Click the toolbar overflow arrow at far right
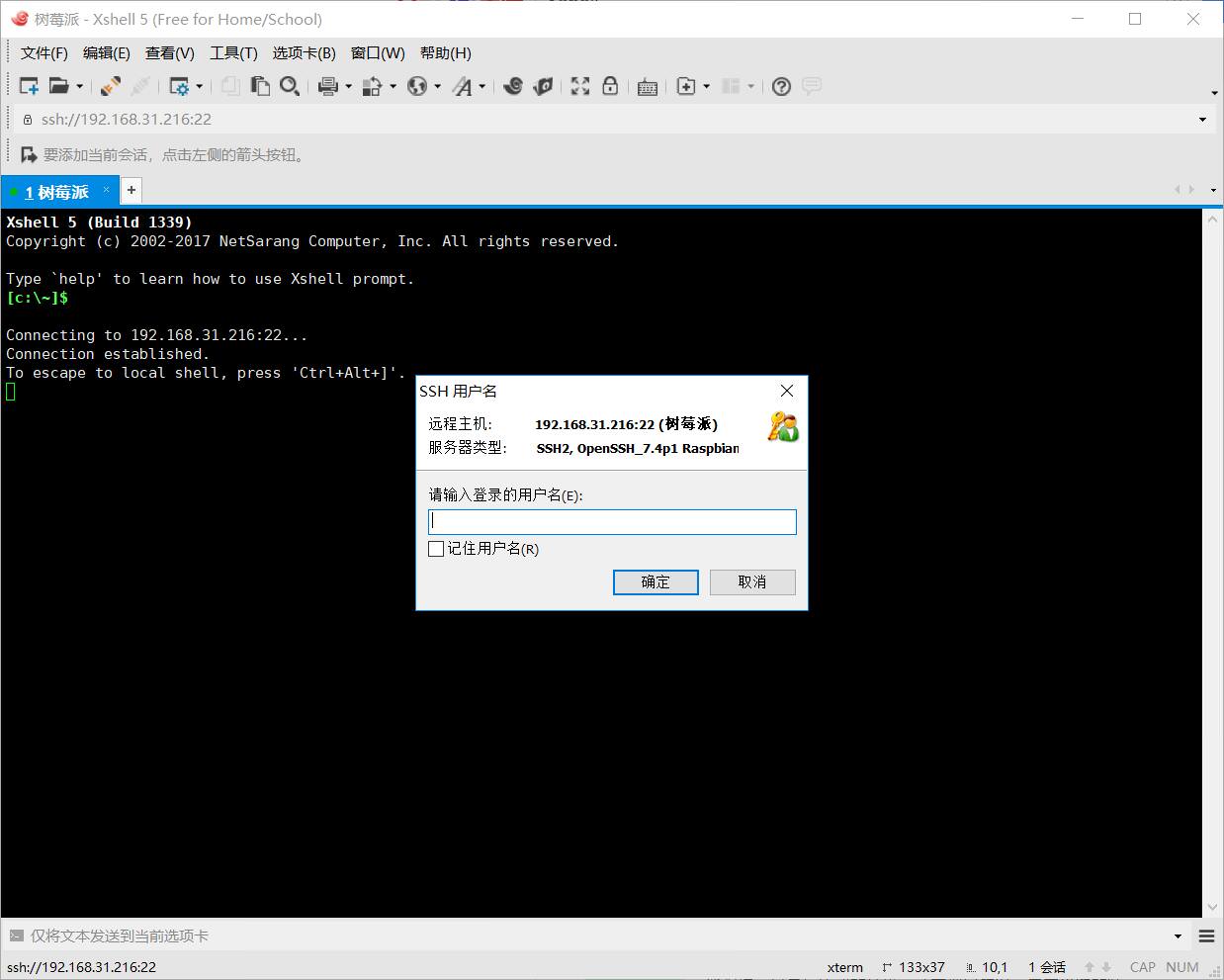Viewport: 1224px width, 980px height. [x=1214, y=93]
